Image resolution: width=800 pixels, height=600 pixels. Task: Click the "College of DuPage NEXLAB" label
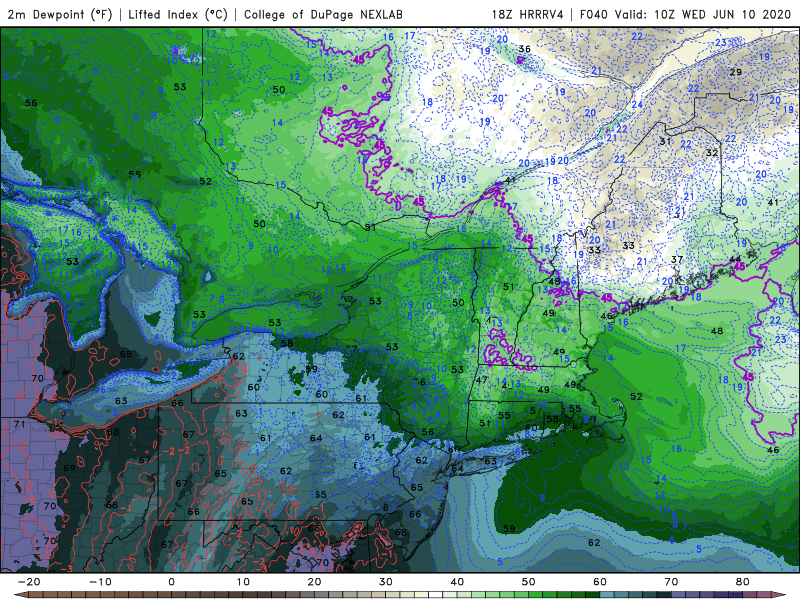click(x=323, y=14)
